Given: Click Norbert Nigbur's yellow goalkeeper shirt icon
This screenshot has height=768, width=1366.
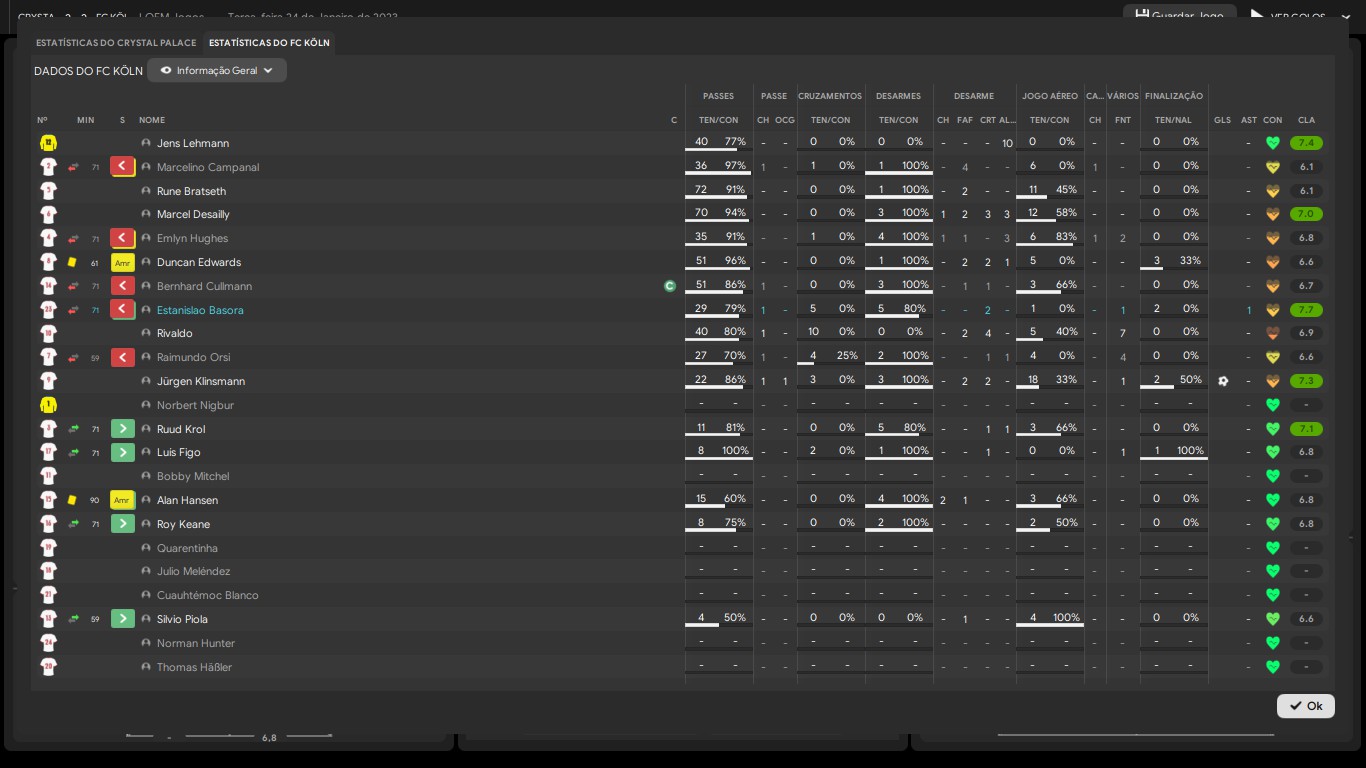Looking at the screenshot, I should [x=48, y=405].
